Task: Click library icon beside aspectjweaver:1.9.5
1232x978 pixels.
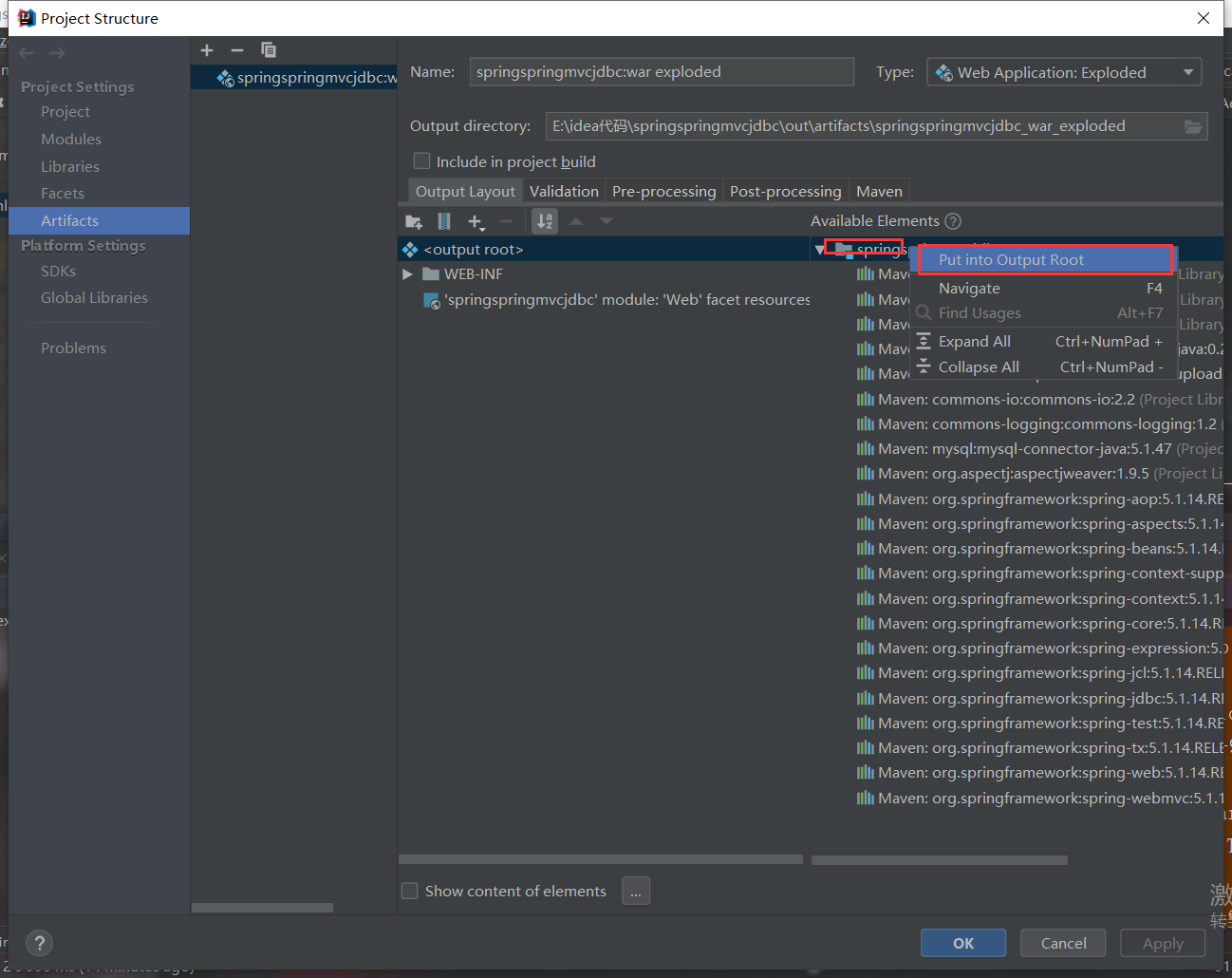Action: [x=866, y=473]
